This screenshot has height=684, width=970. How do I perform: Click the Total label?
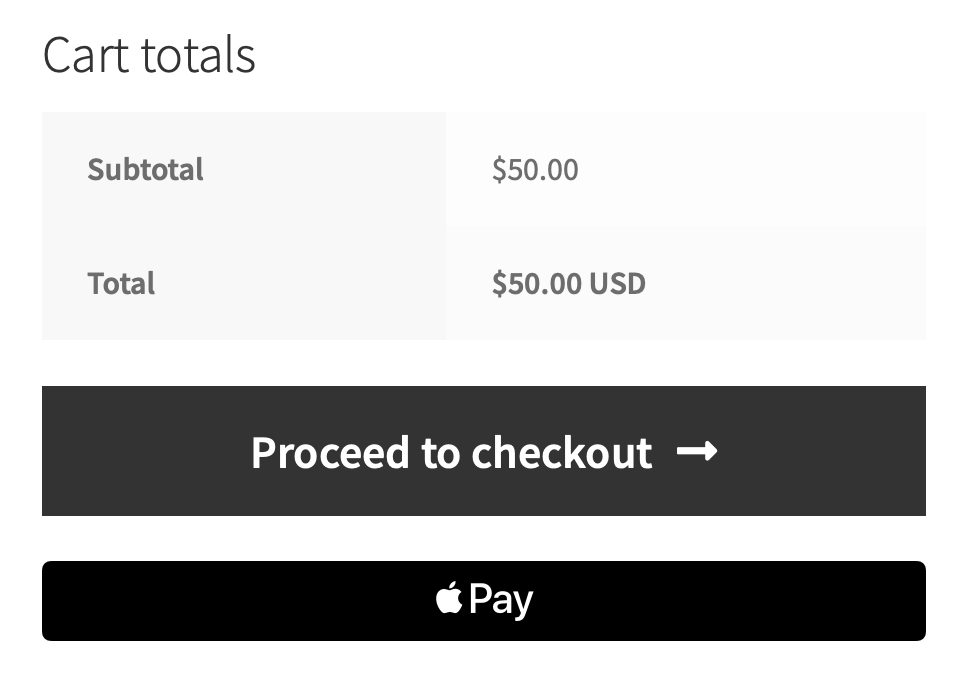121,284
